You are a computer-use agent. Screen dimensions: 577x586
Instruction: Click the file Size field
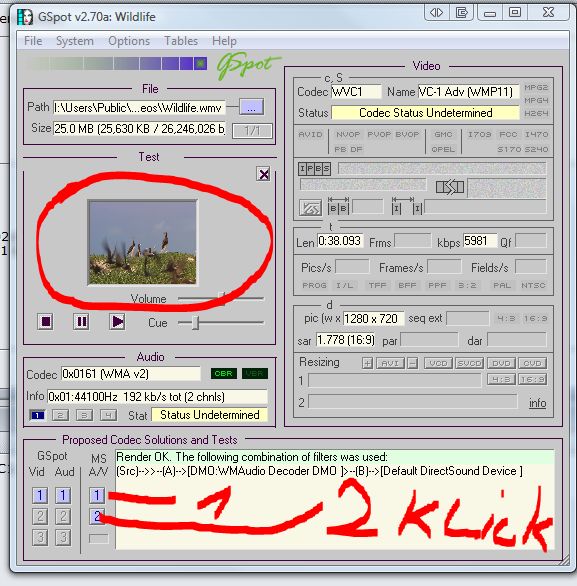[x=139, y=129]
